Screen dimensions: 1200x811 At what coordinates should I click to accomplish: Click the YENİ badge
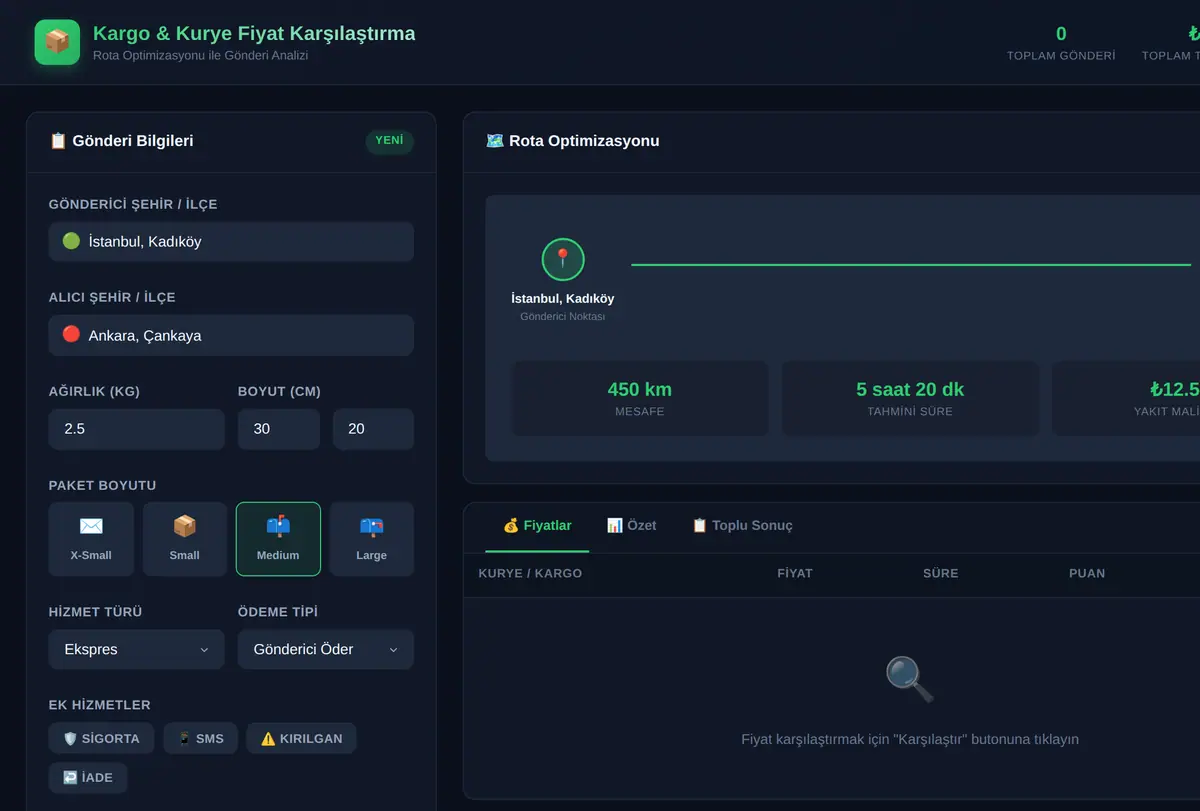(389, 141)
